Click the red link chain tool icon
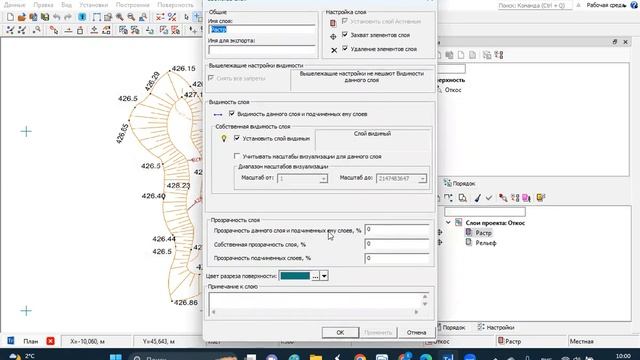640x360 pixels. [x=53, y=30]
